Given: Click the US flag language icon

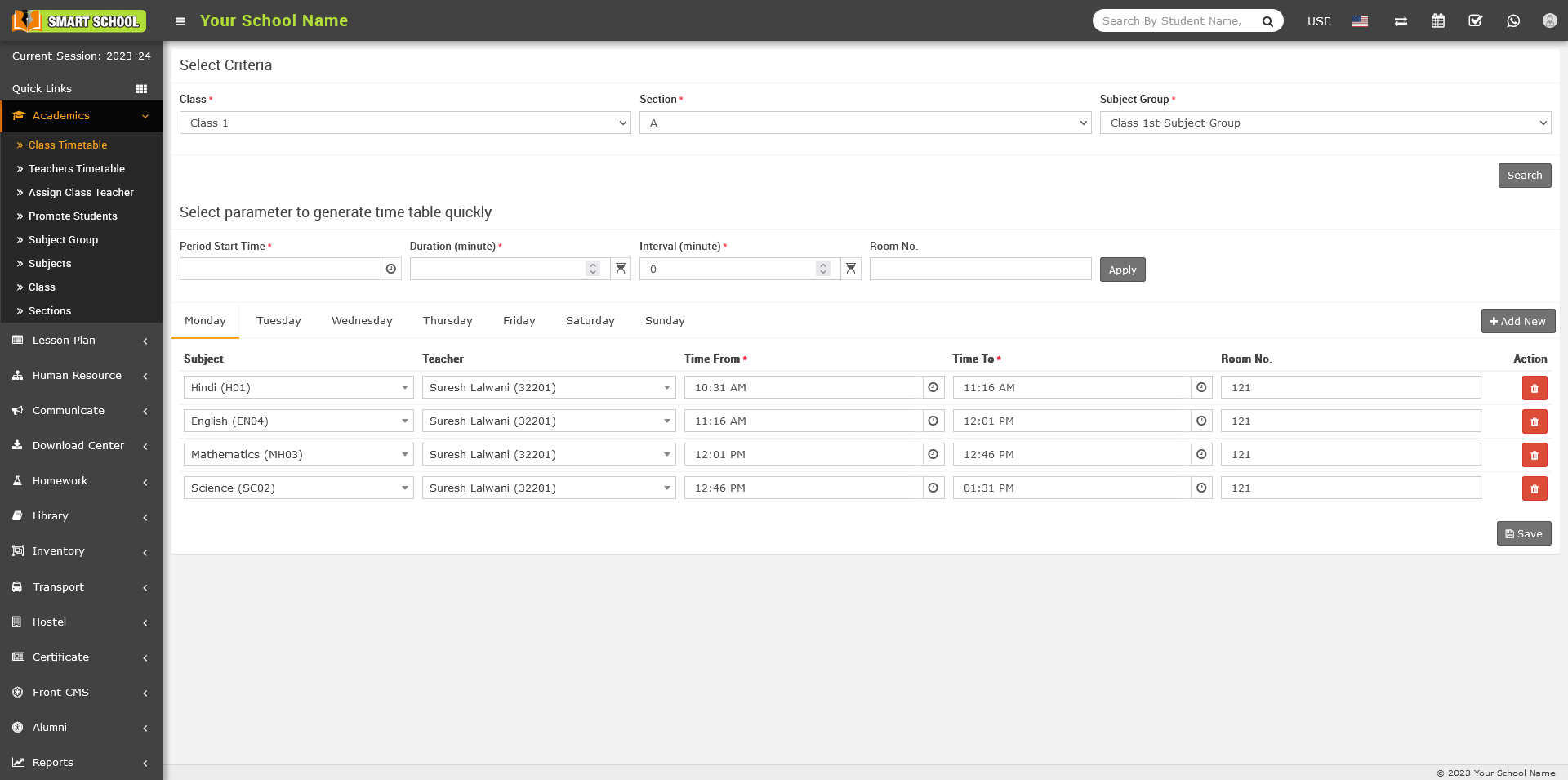Looking at the screenshot, I should pos(1360,21).
